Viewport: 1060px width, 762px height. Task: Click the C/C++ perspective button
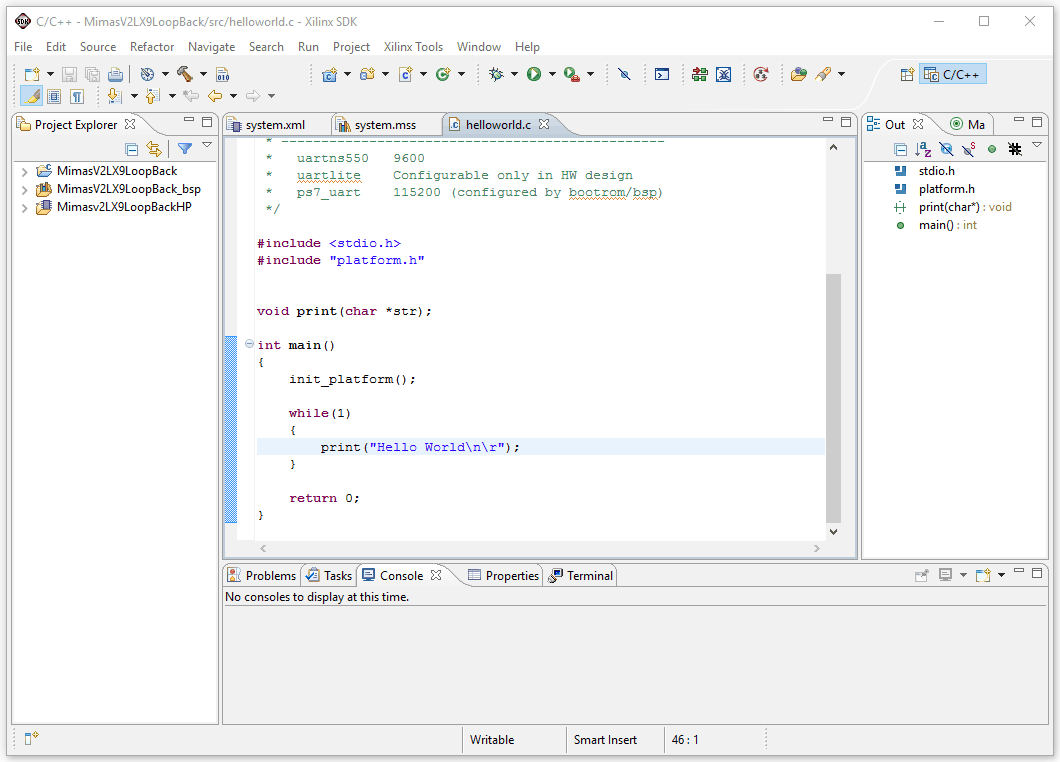pos(953,74)
